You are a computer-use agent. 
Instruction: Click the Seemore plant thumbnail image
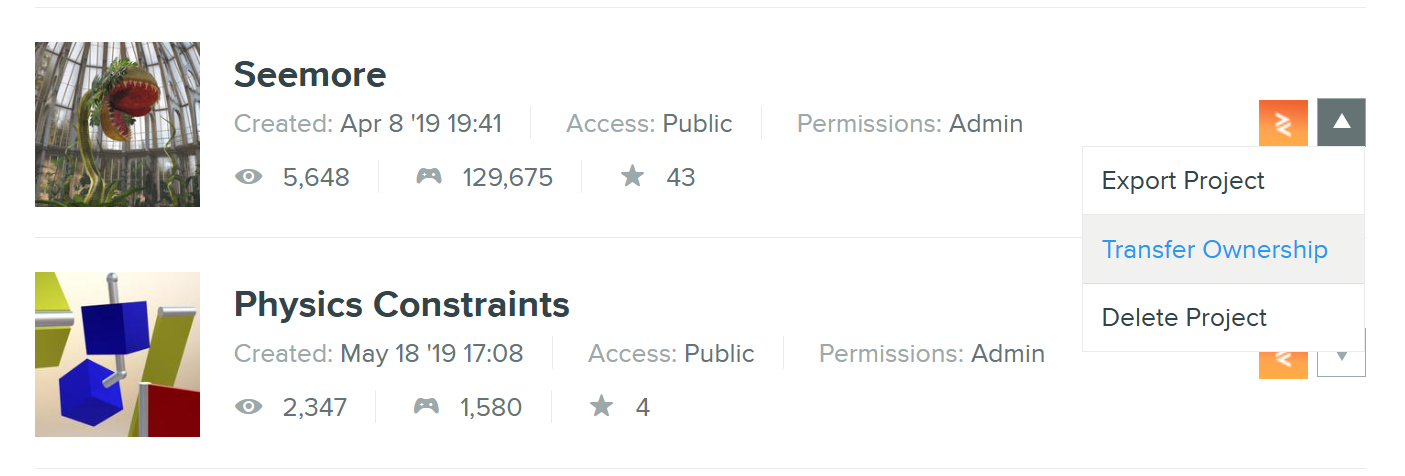(x=117, y=124)
